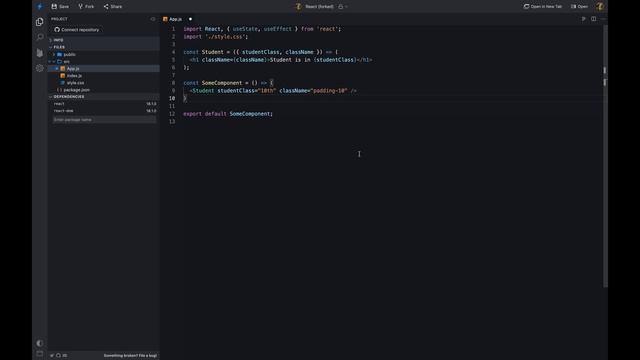
Task: Click the Open preview button
Action: [x=579, y=7]
